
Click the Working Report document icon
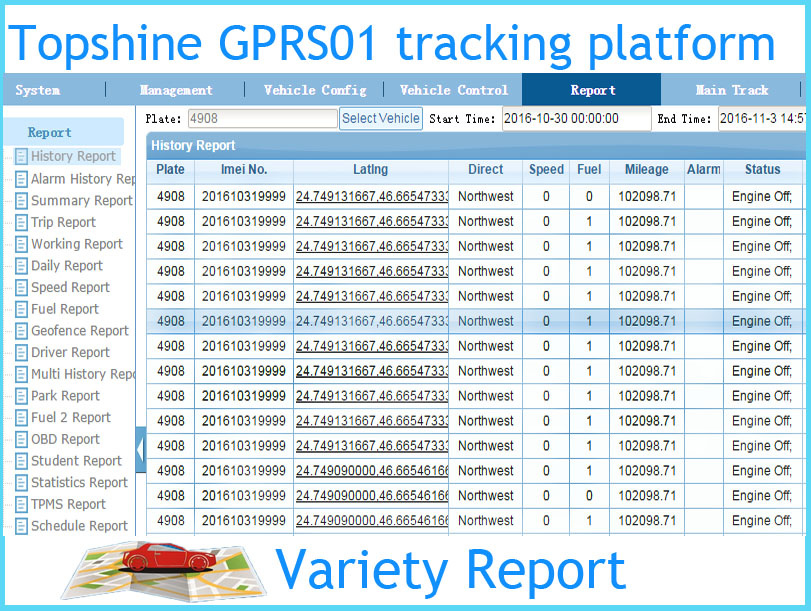point(21,244)
